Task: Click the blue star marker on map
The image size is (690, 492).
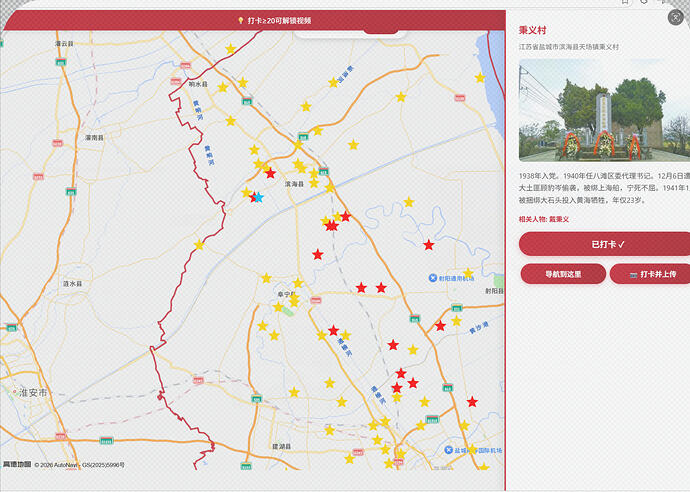Action: (x=259, y=197)
